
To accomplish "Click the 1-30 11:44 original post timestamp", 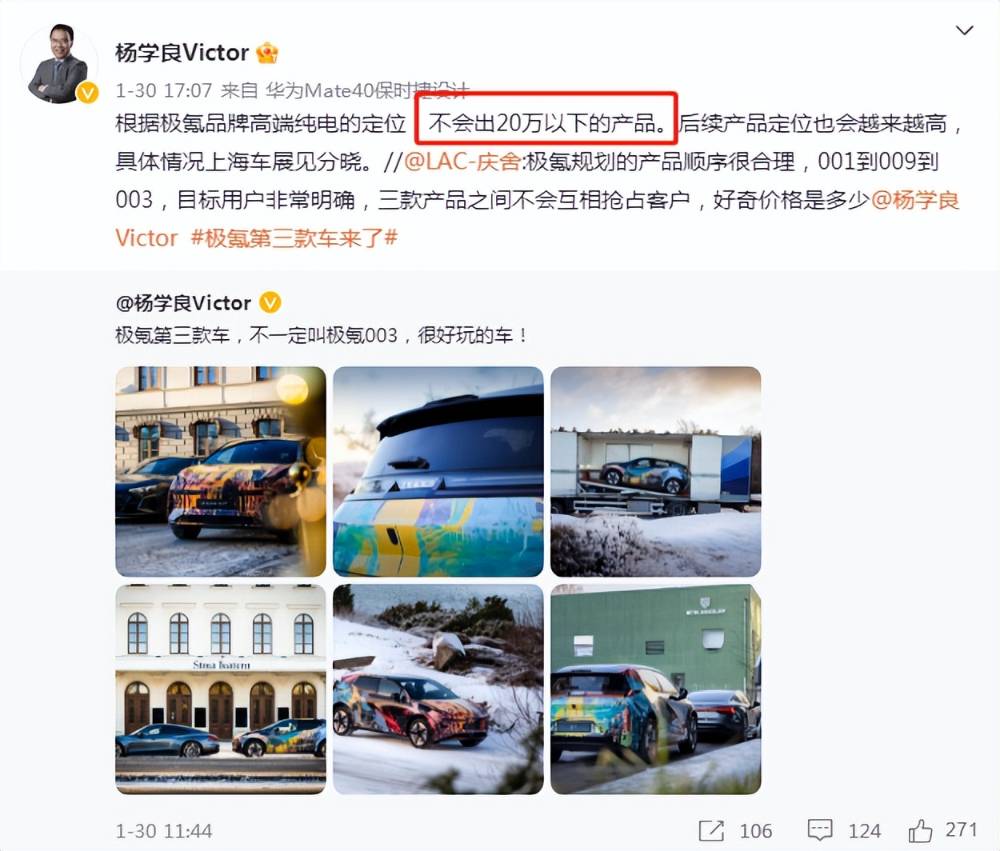I will (x=164, y=831).
